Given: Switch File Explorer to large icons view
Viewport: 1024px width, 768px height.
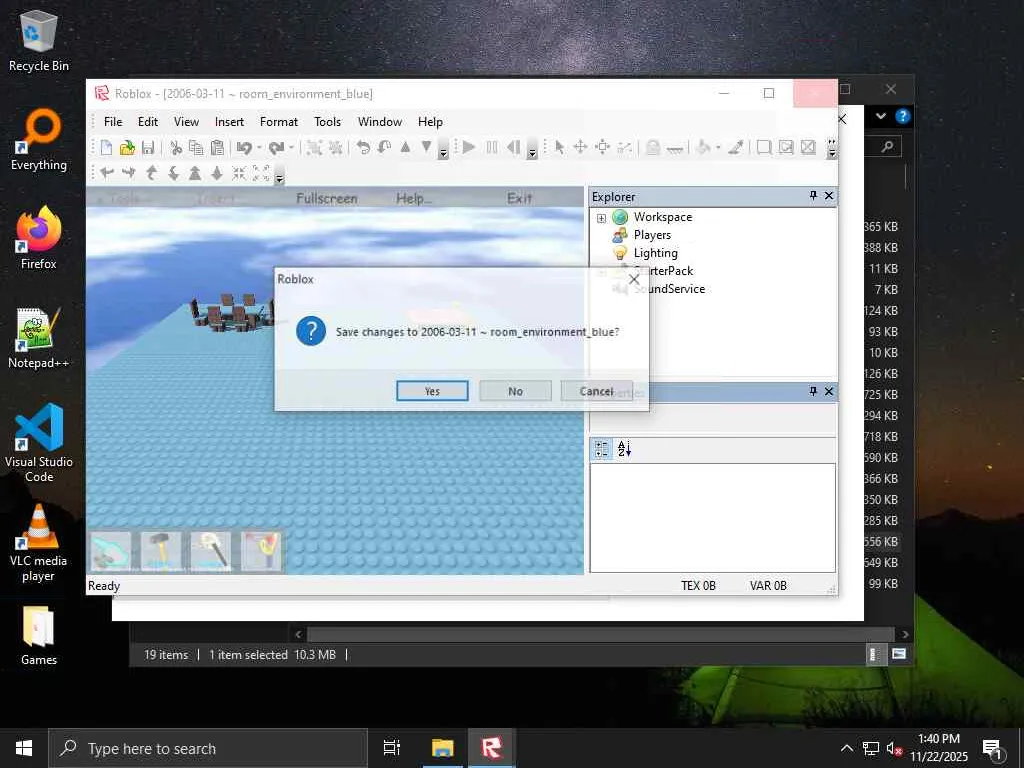Looking at the screenshot, I should [x=899, y=654].
